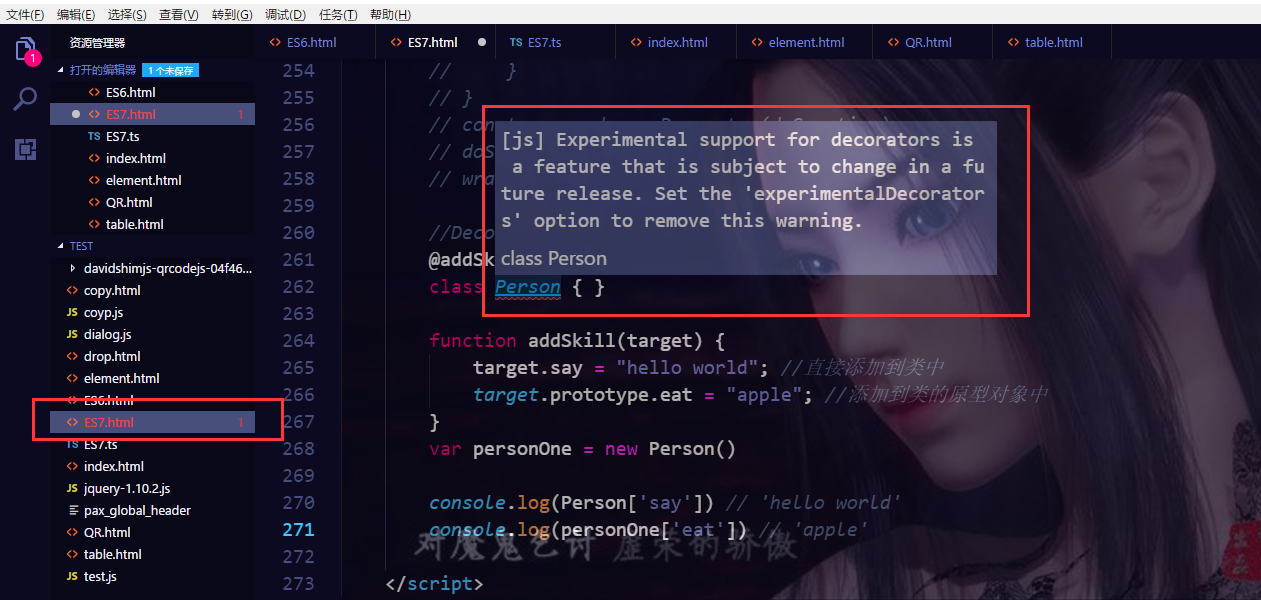Click the 资源管理器 panel title

[x=97, y=43]
